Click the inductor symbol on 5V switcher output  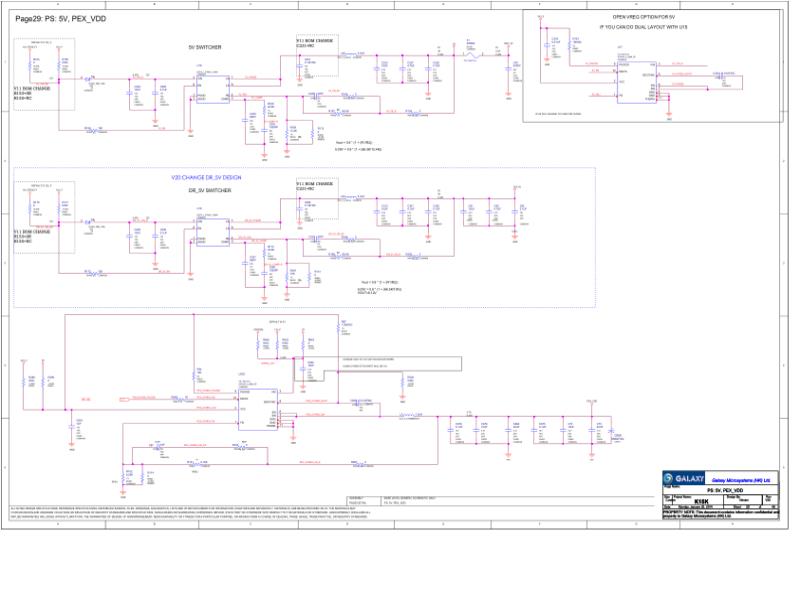click(473, 55)
